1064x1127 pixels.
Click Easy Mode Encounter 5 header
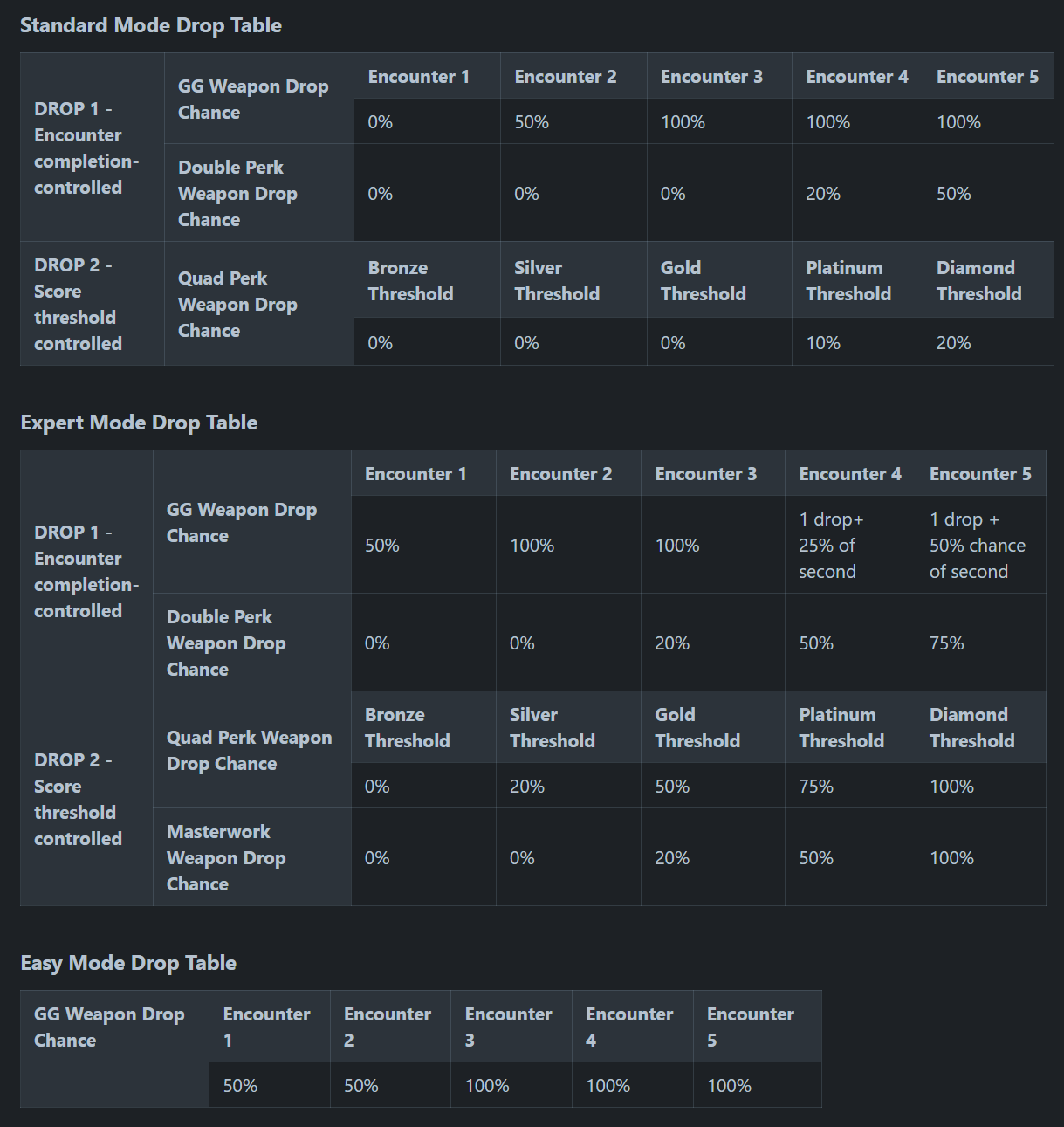coord(758,1027)
